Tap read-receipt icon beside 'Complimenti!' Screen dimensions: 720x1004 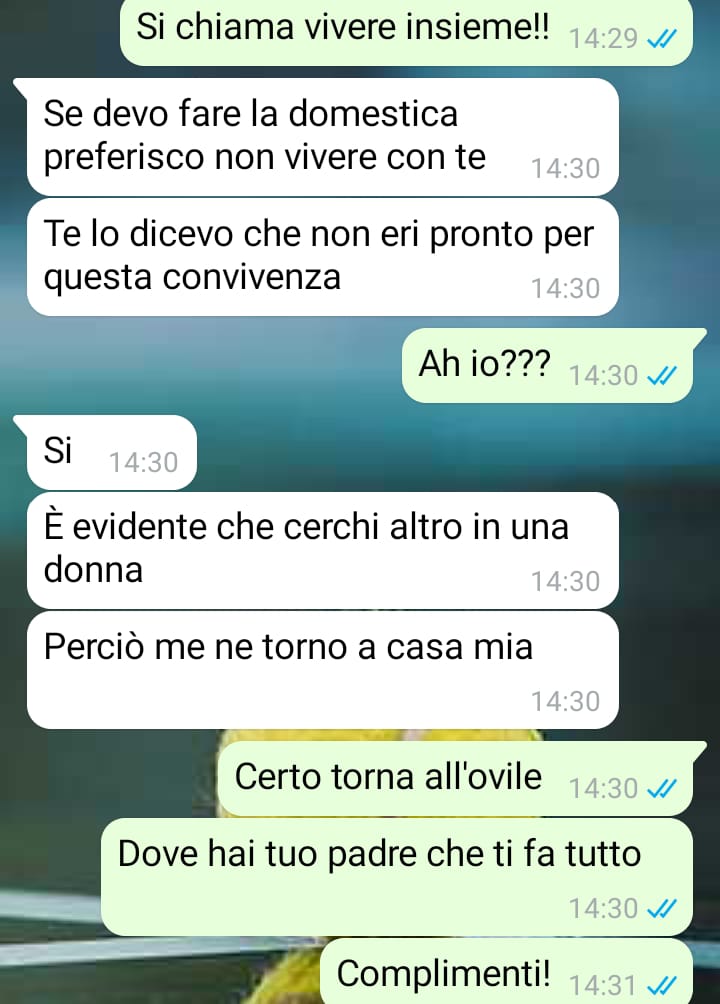[x=662, y=985]
